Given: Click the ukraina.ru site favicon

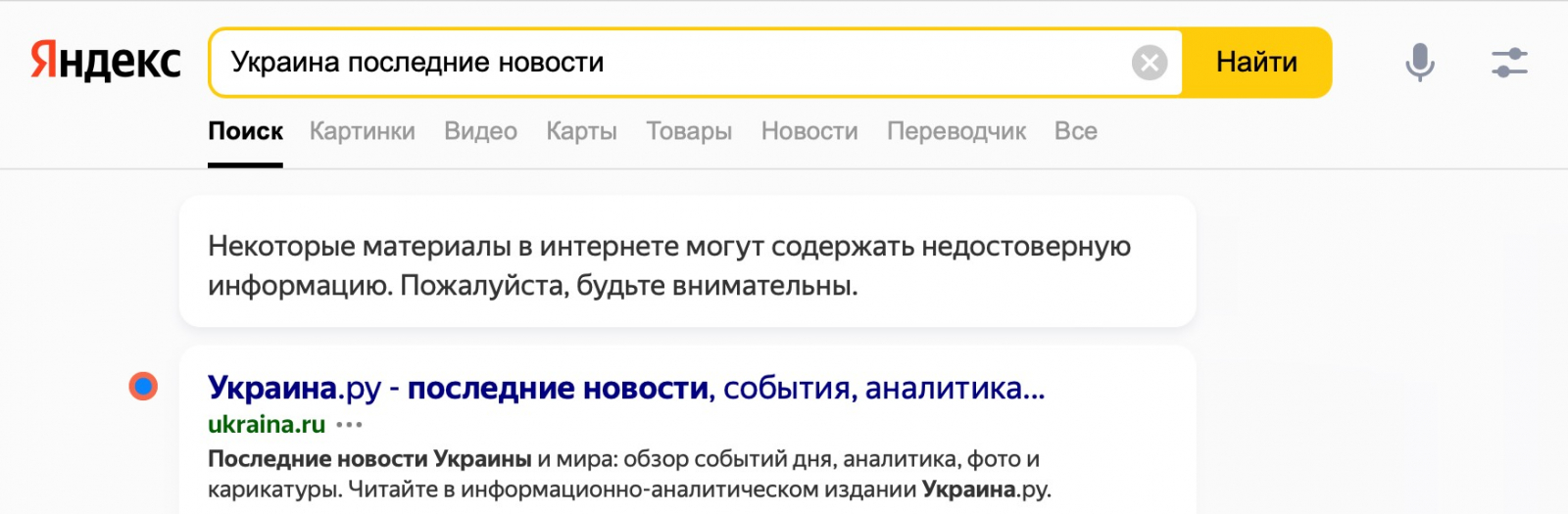Looking at the screenshot, I should pos(143,387).
